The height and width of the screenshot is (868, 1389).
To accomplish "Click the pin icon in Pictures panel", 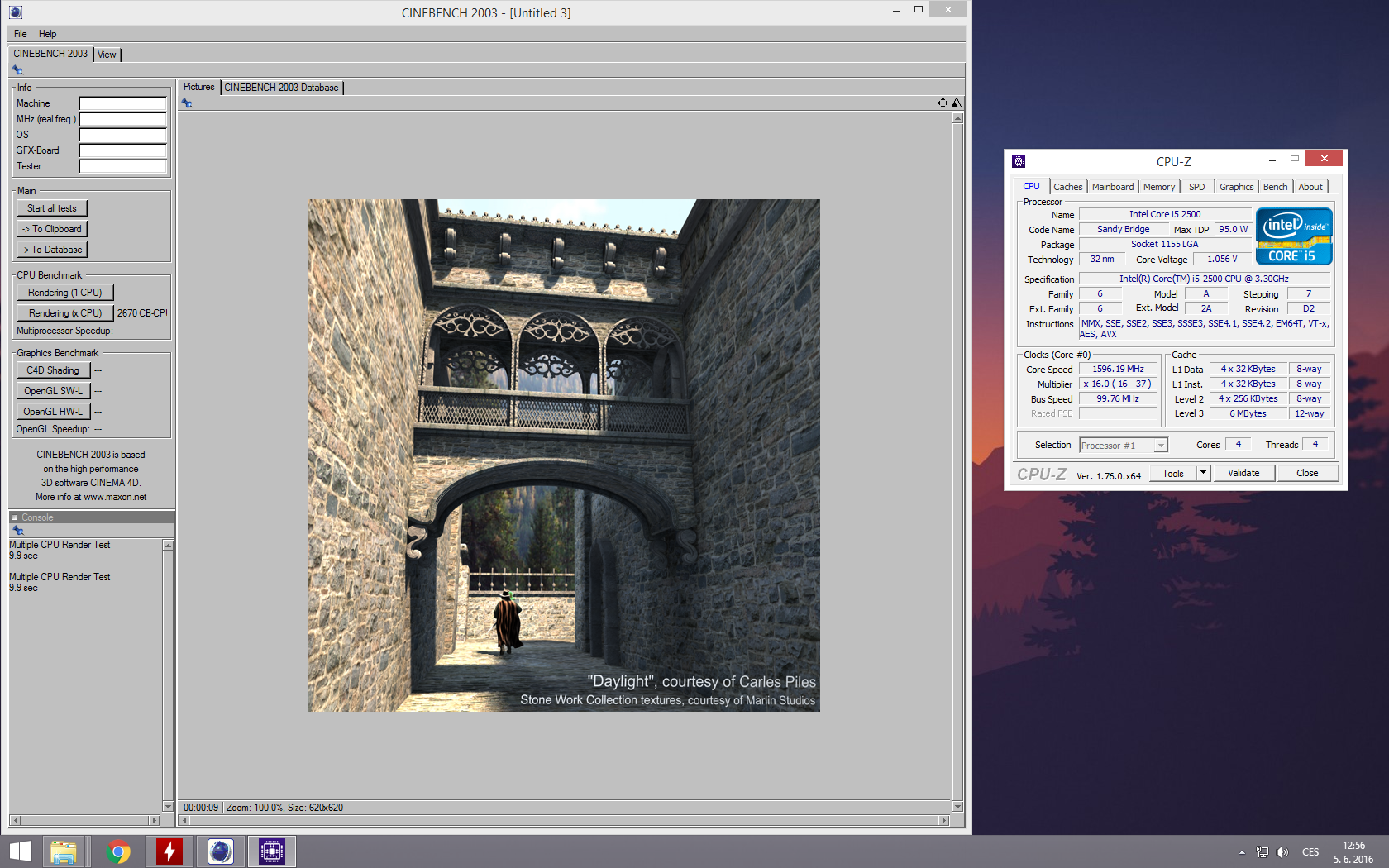I will (188, 103).
